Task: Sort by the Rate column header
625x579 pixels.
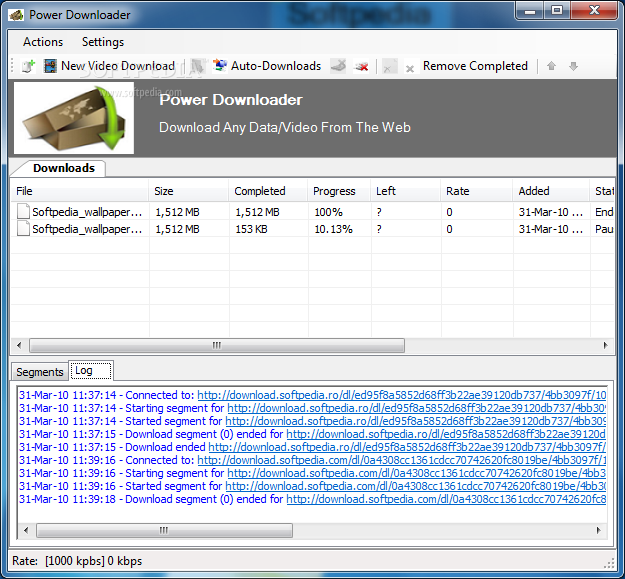Action: 477,191
